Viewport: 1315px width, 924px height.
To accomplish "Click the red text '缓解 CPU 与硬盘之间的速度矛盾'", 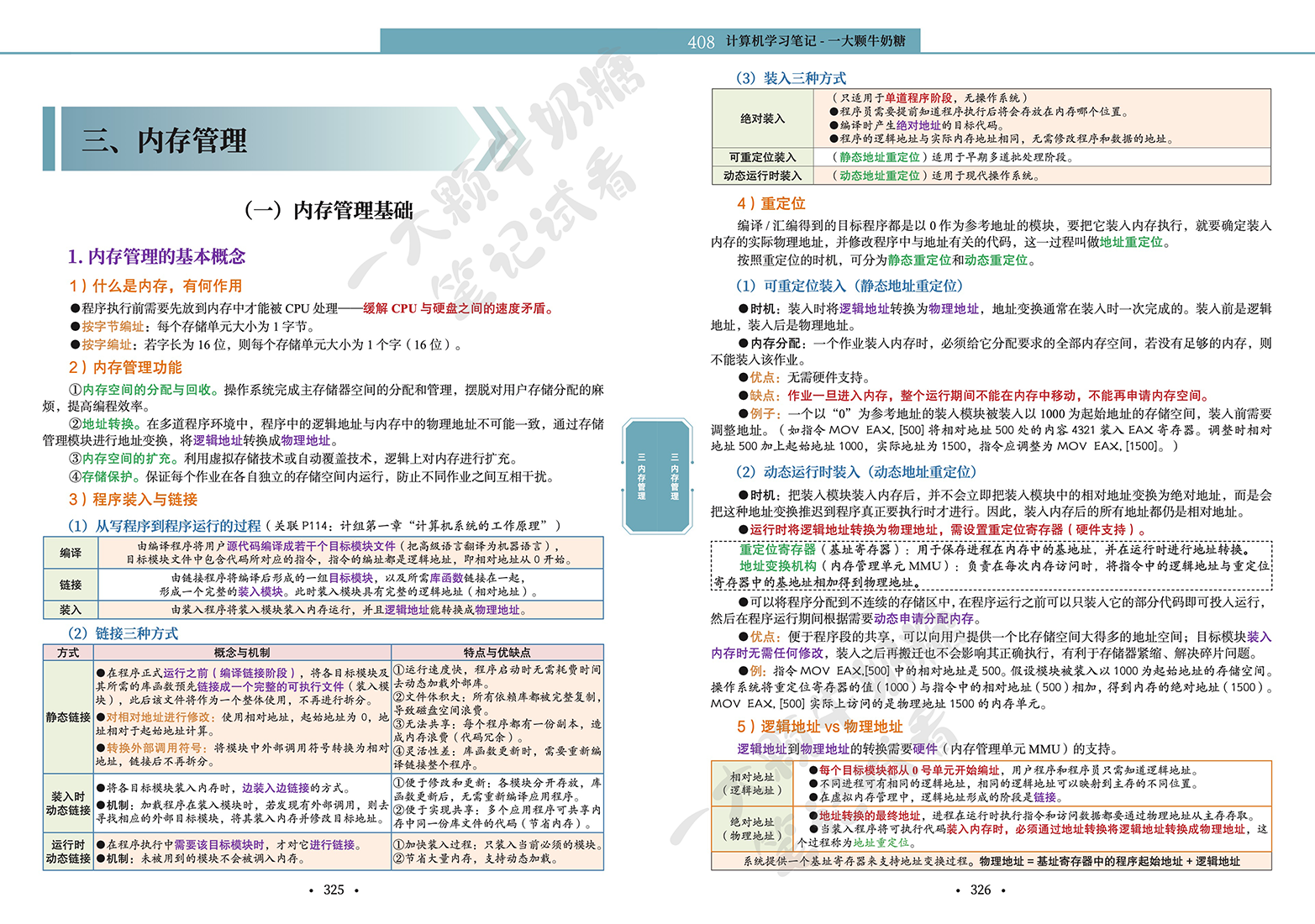I will pos(455,308).
